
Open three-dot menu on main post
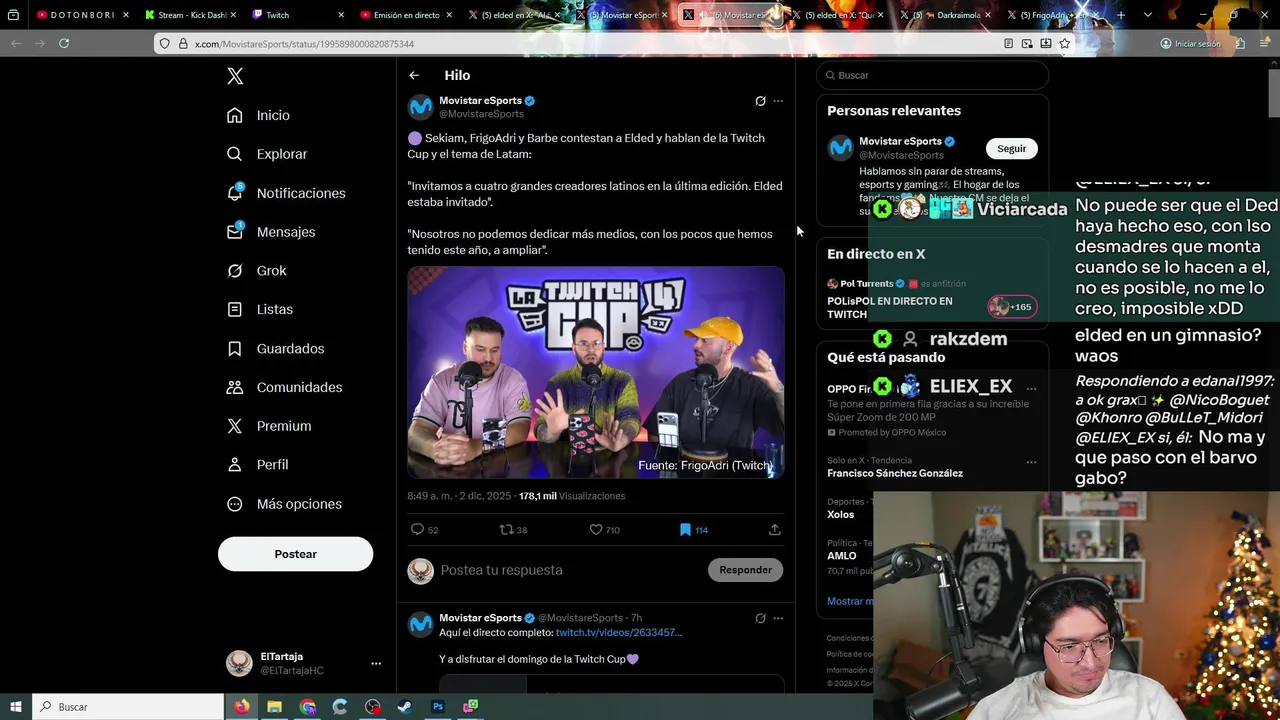point(778,101)
